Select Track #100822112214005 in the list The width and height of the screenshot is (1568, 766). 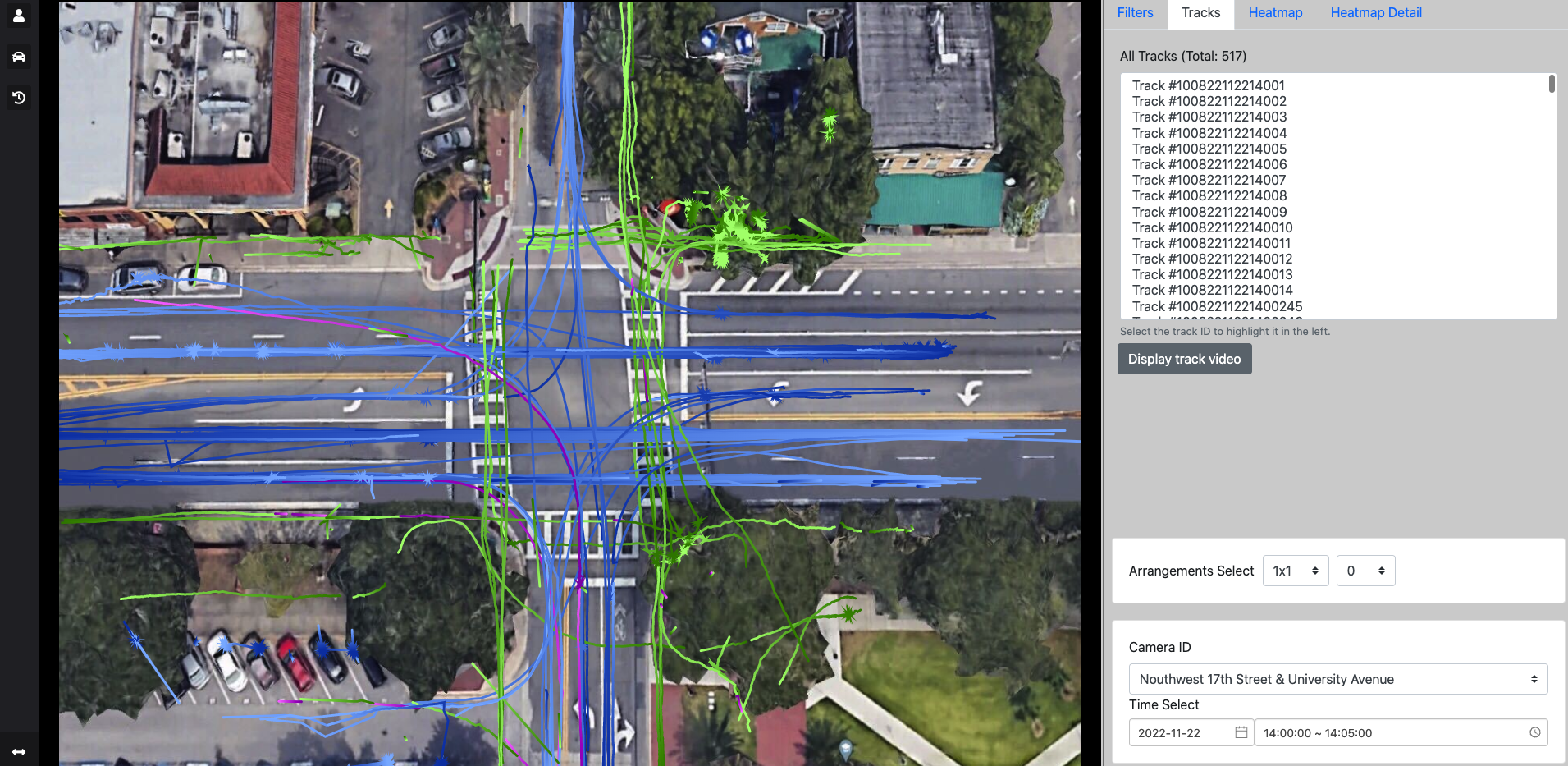(1209, 149)
